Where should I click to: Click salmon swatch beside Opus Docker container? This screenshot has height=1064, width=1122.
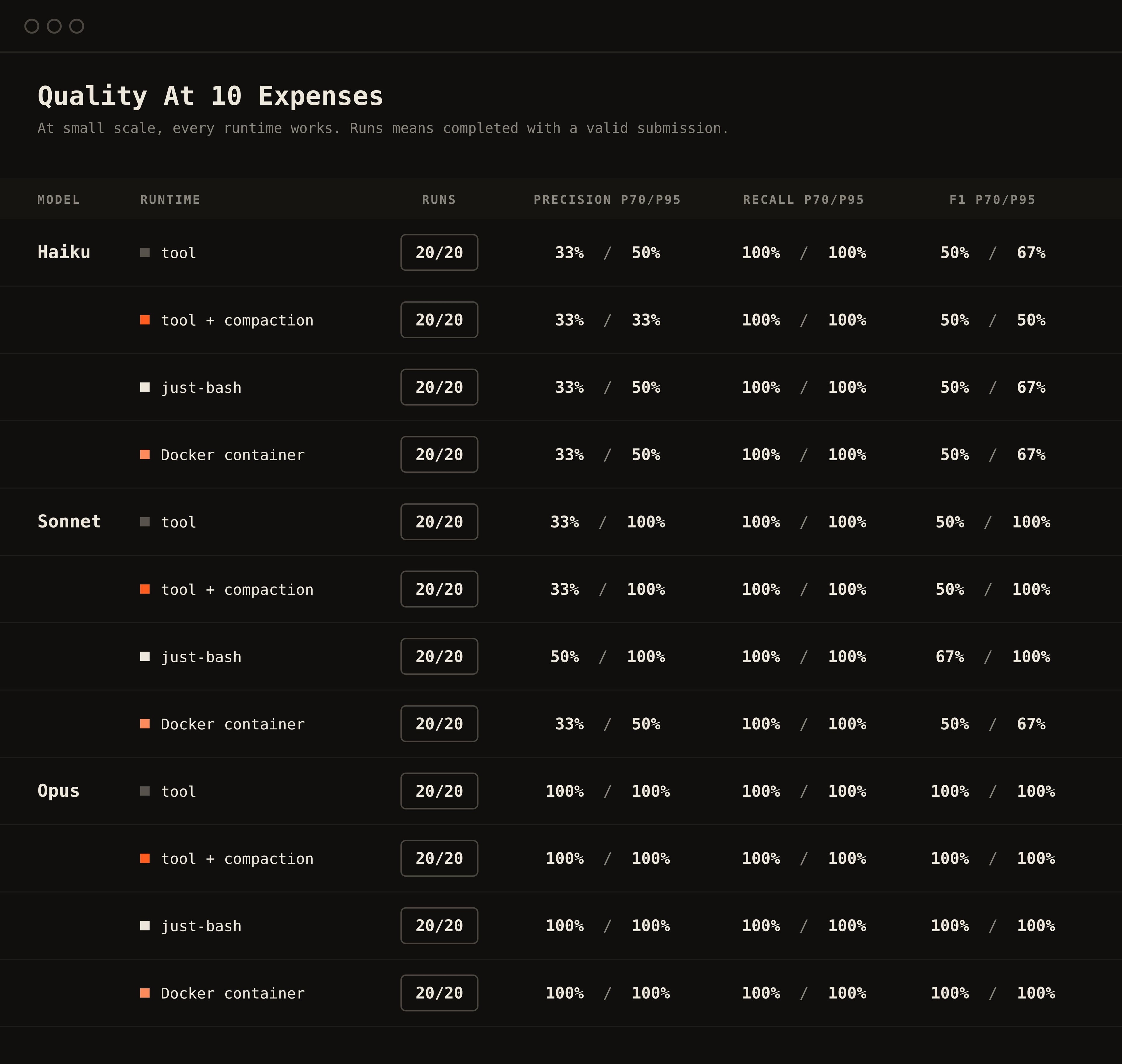coord(145,993)
